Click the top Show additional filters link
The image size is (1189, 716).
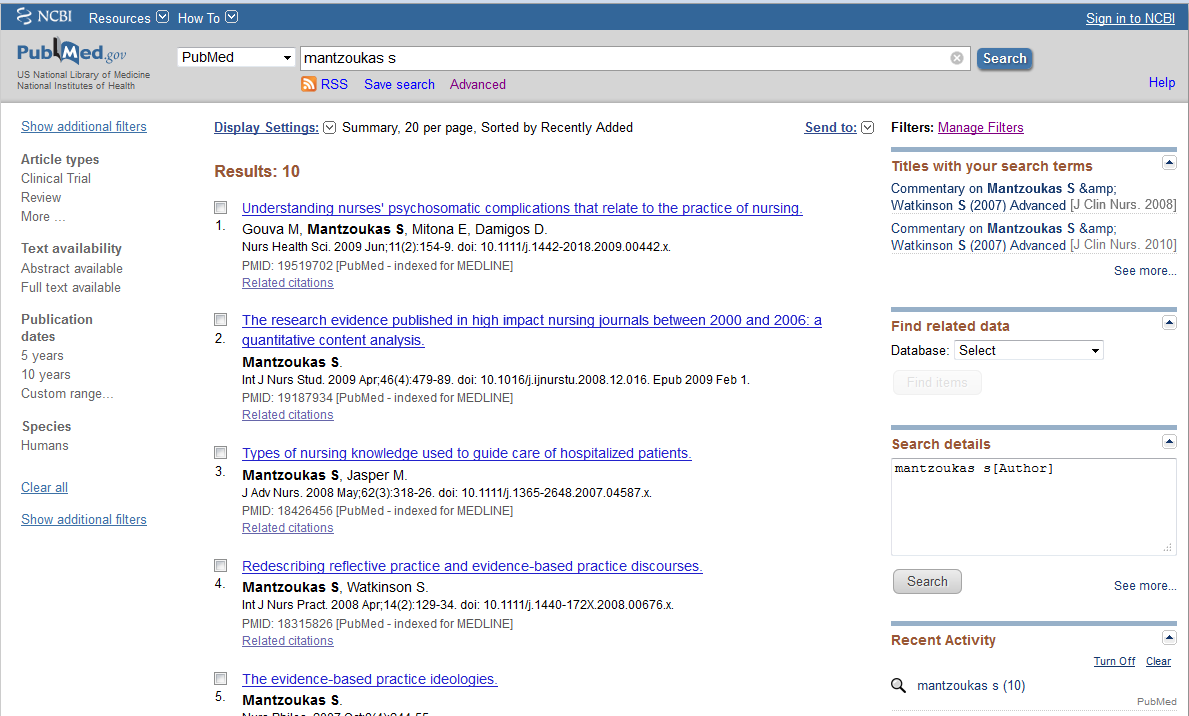(83, 127)
